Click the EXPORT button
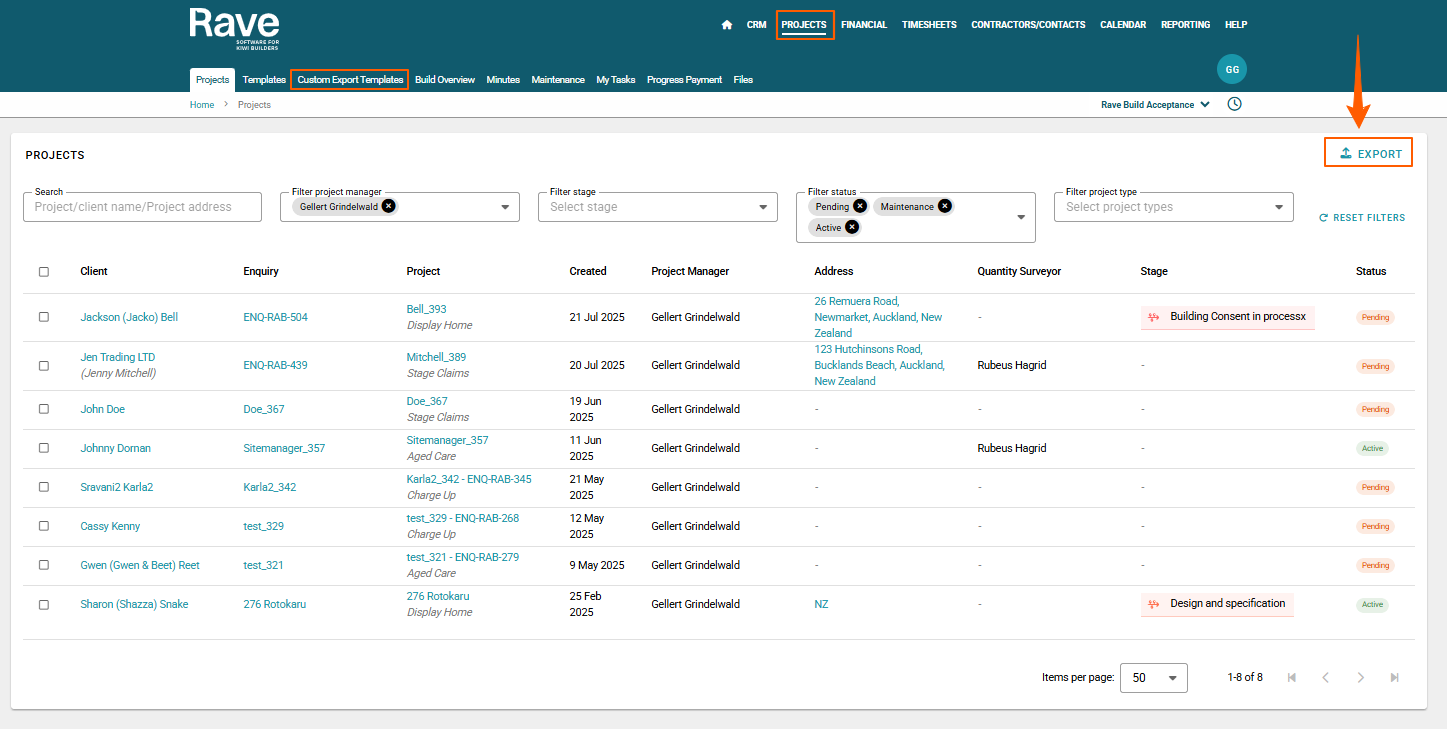Screen dimensions: 1447x729 [x=1369, y=153]
